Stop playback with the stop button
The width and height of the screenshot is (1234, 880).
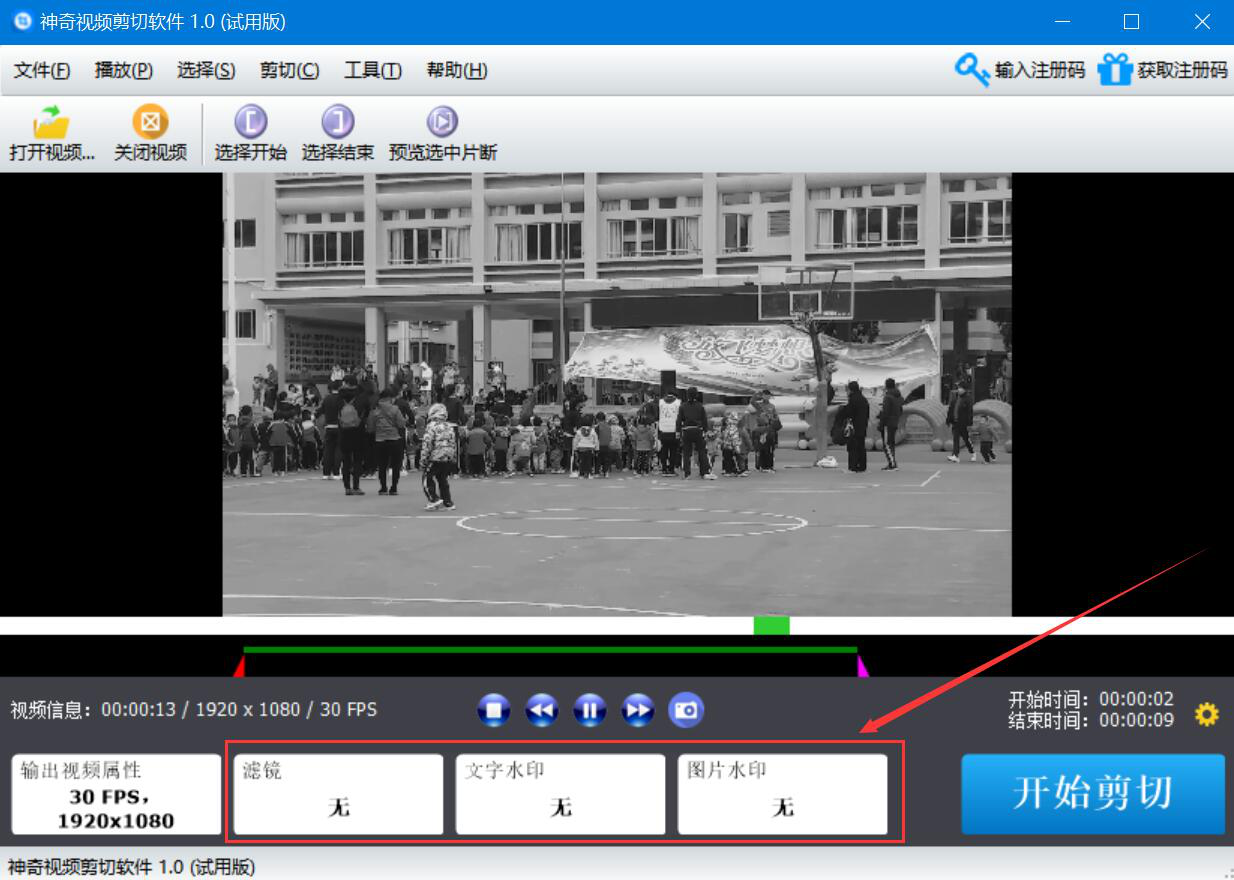[x=494, y=710]
